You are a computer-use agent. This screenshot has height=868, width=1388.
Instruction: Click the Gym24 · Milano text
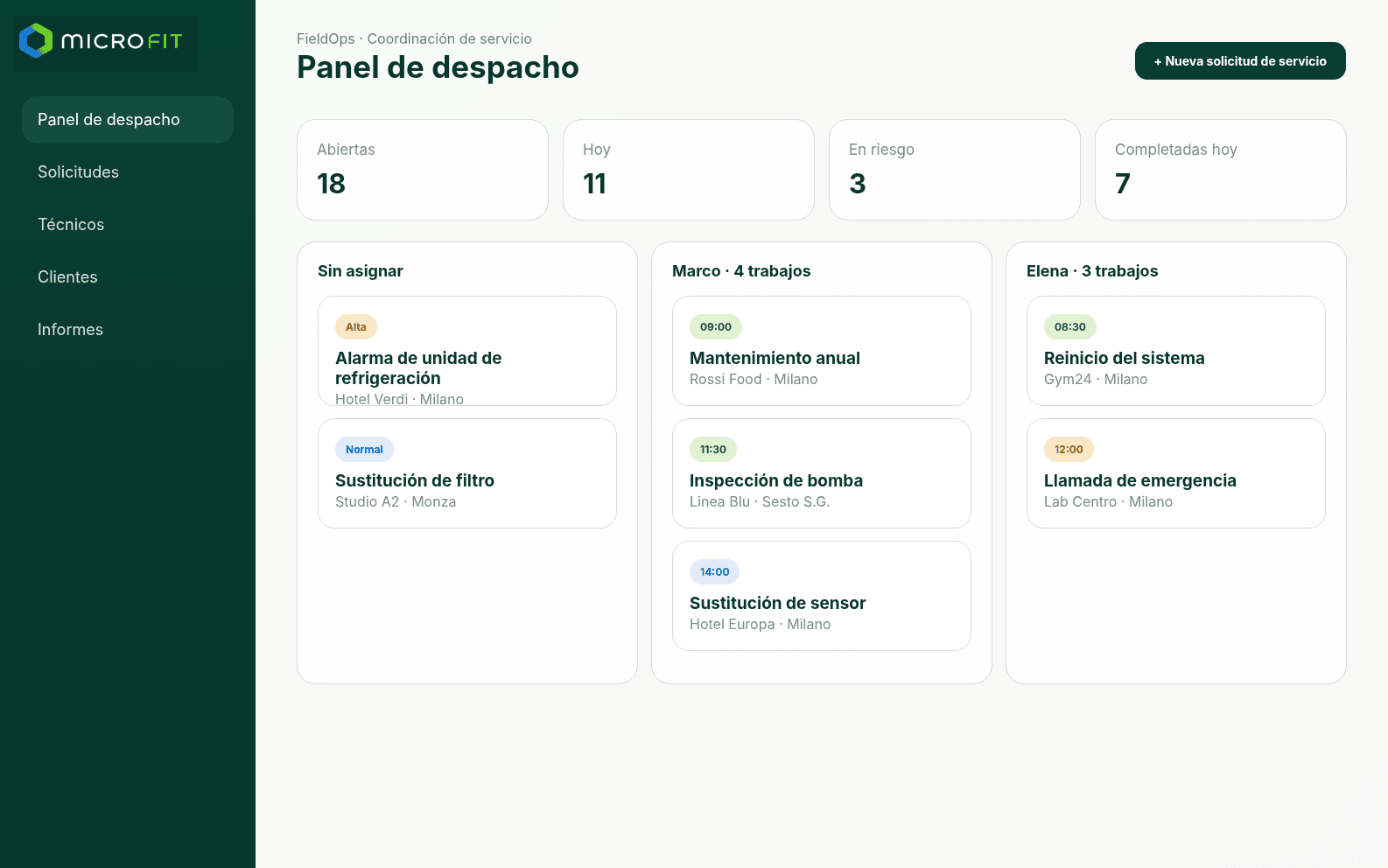click(1096, 380)
